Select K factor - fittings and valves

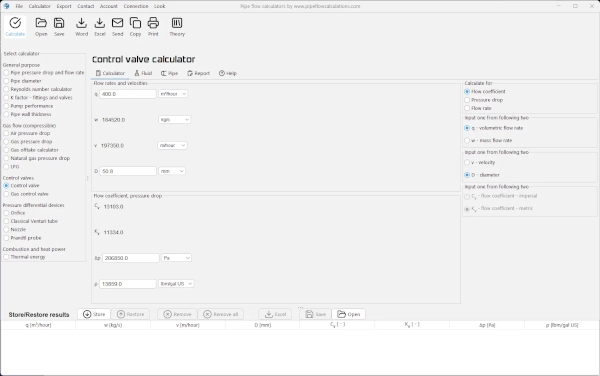click(38, 98)
